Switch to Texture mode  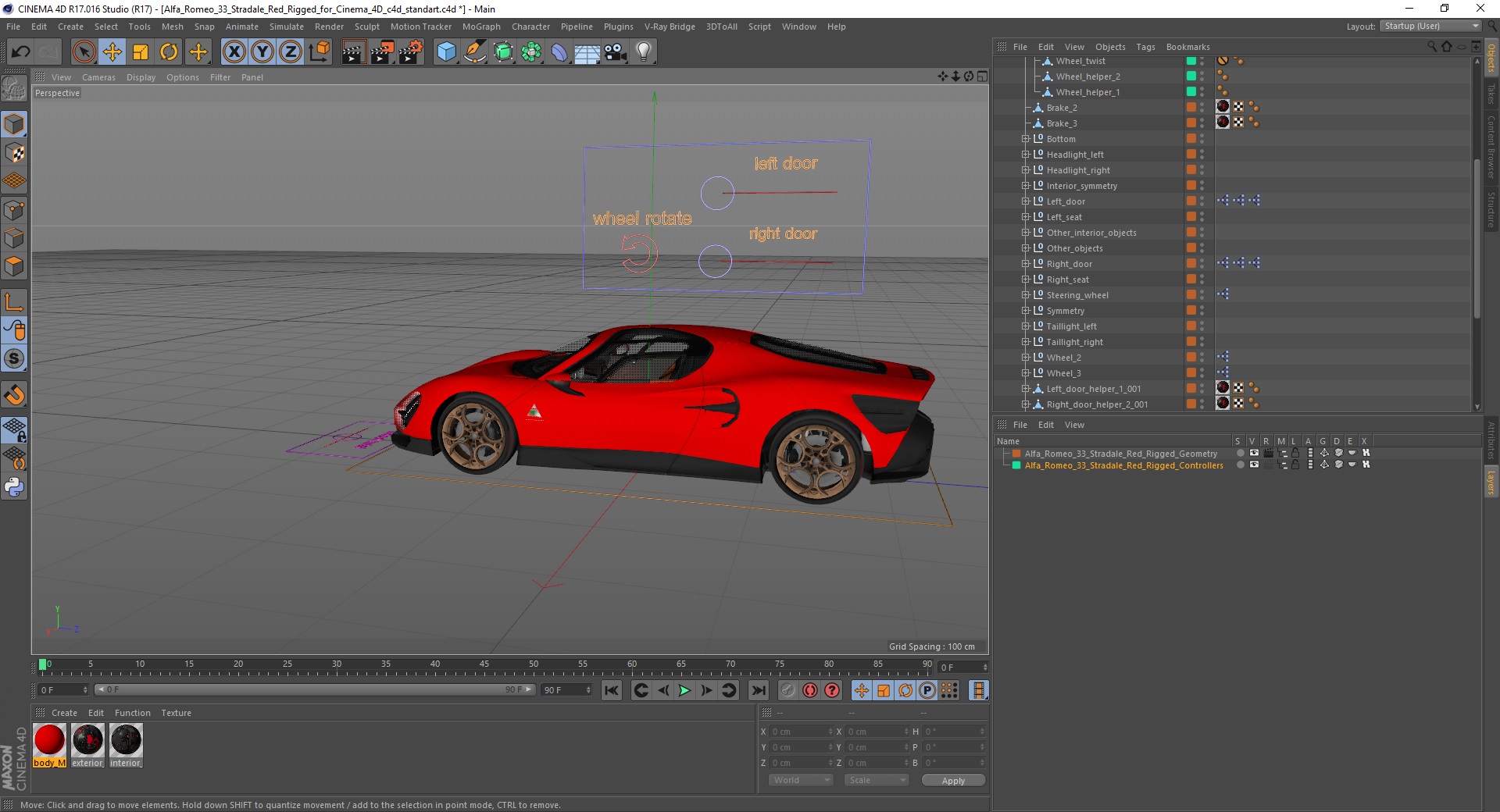[14, 152]
